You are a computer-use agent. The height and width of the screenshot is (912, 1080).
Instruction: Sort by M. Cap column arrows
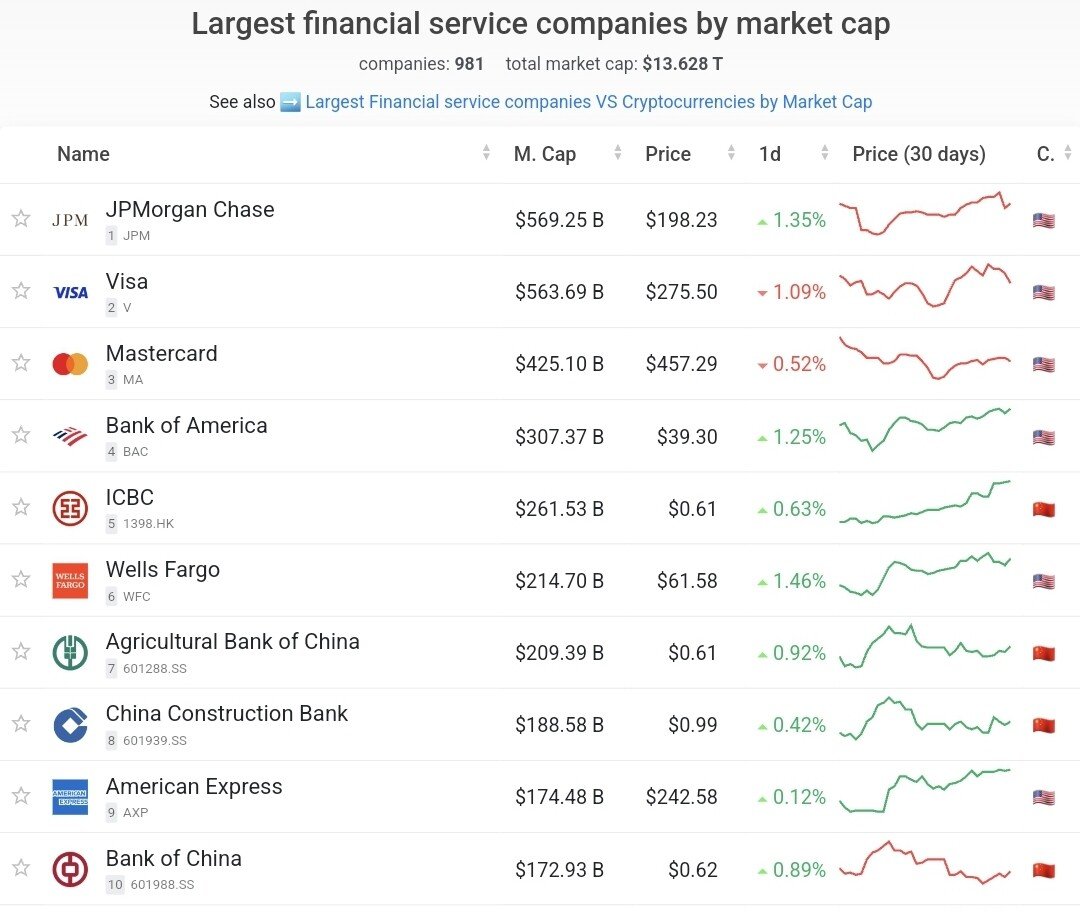[618, 153]
